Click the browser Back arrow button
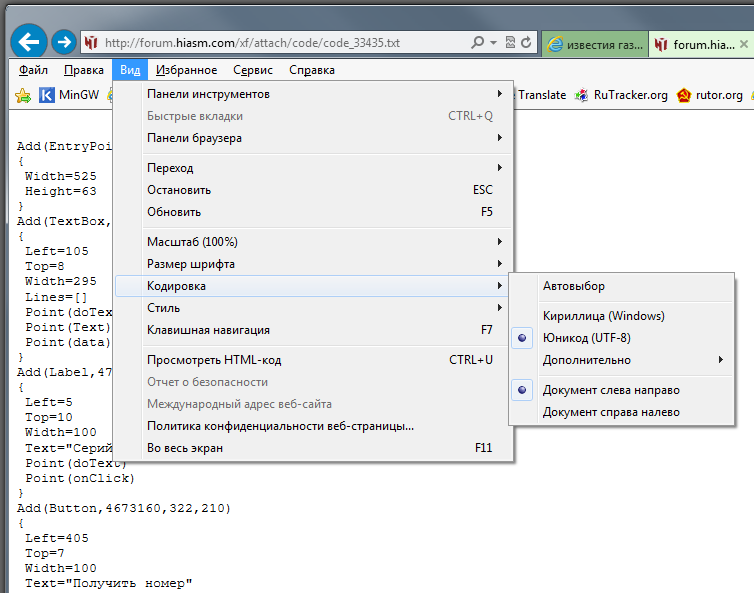This screenshot has height=593, width=754. point(29,42)
